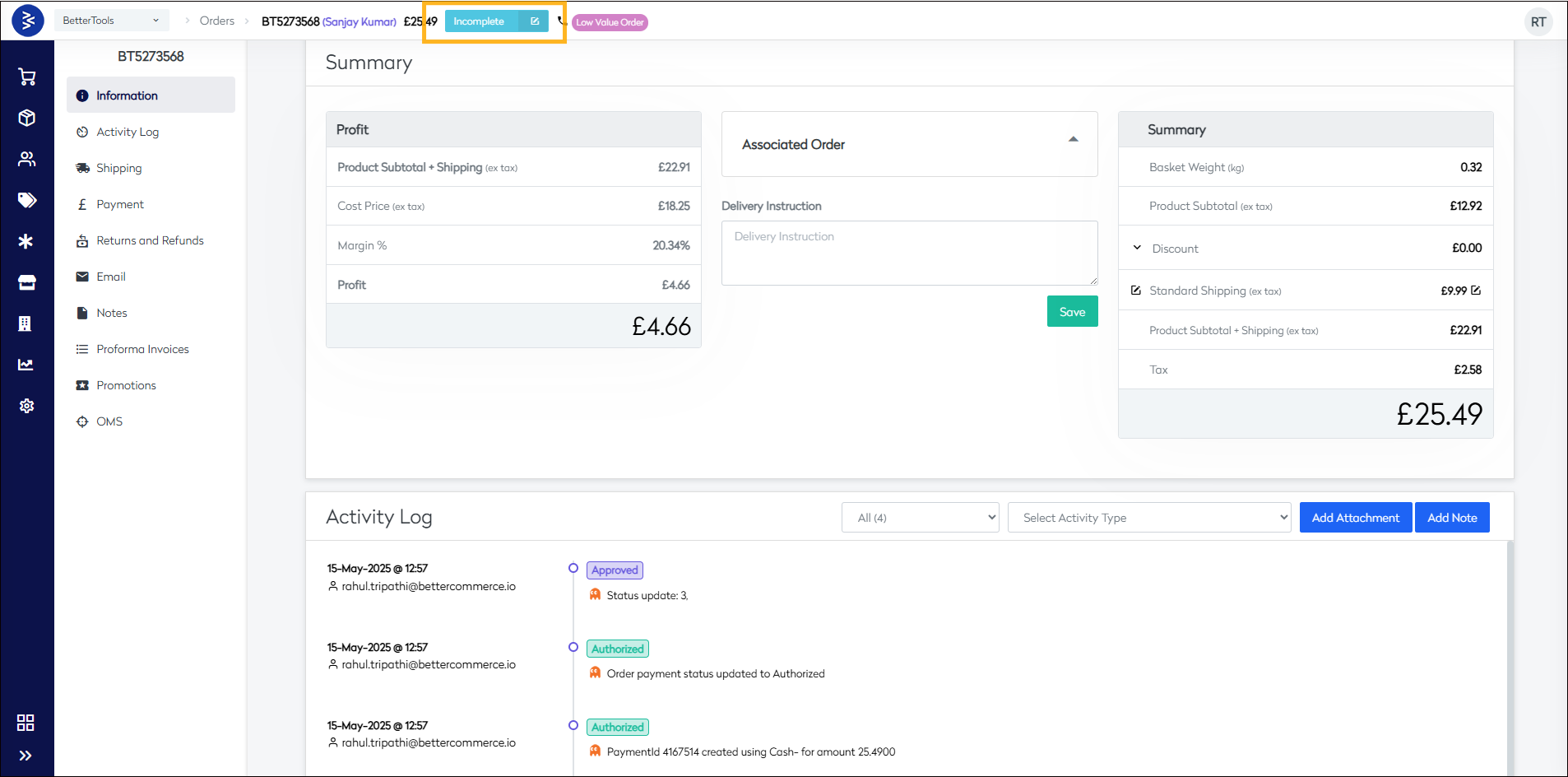This screenshot has width=1568, height=777.
Task: Click the phone icon beside order status
Action: 561,21
